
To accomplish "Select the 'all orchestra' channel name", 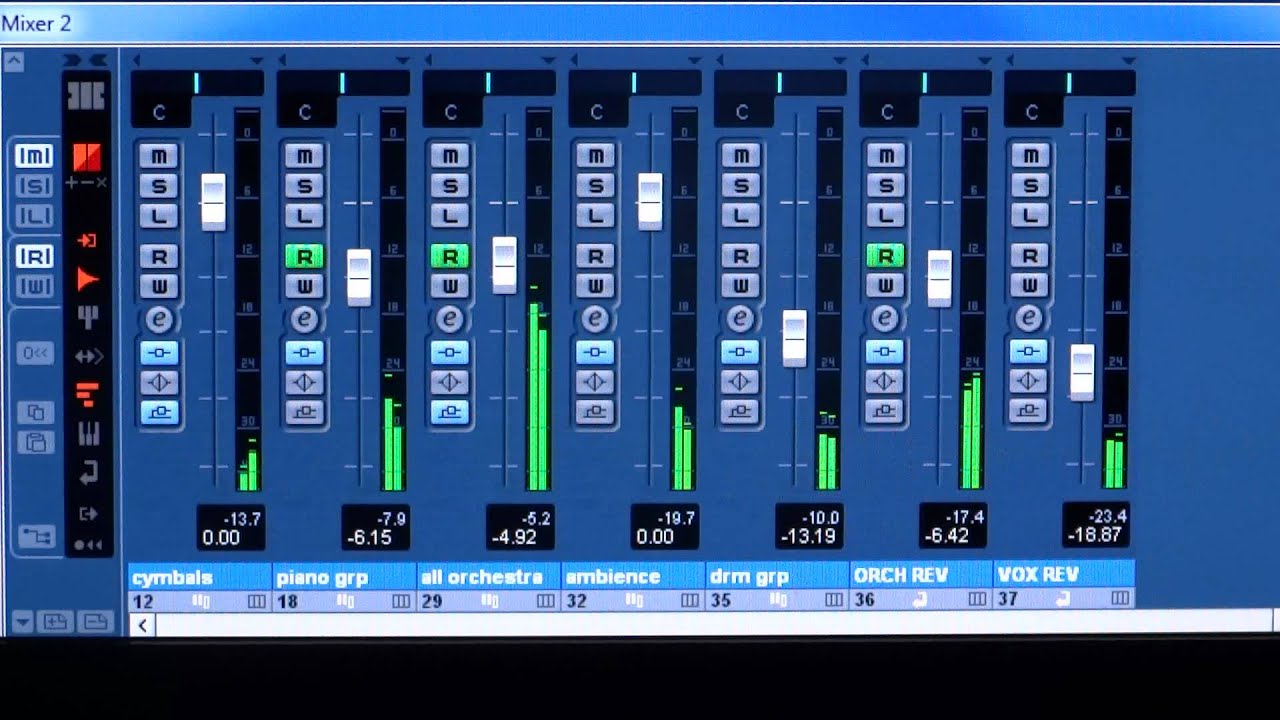I will click(x=482, y=577).
